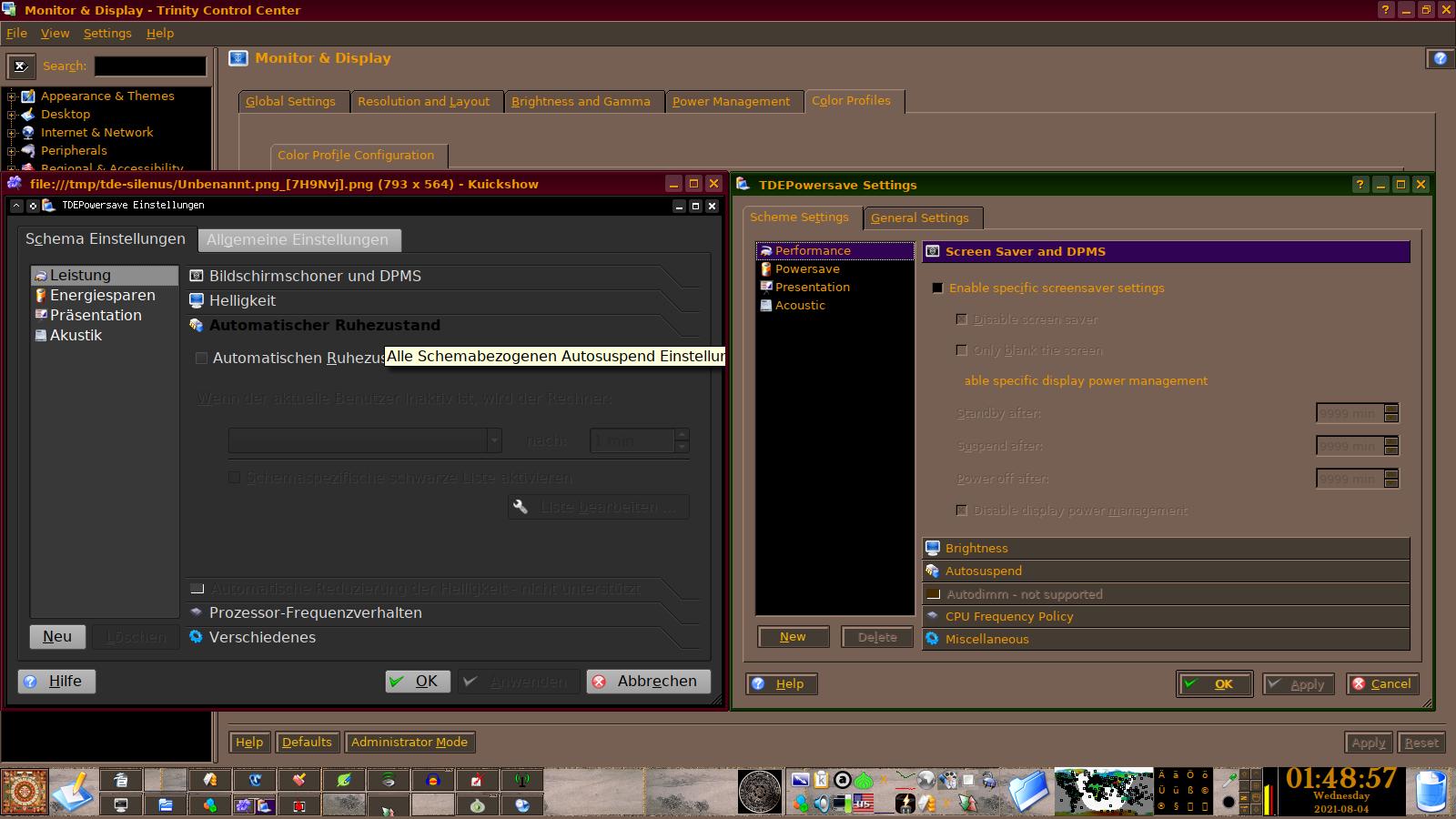Click the world map applet

[x=1104, y=792]
